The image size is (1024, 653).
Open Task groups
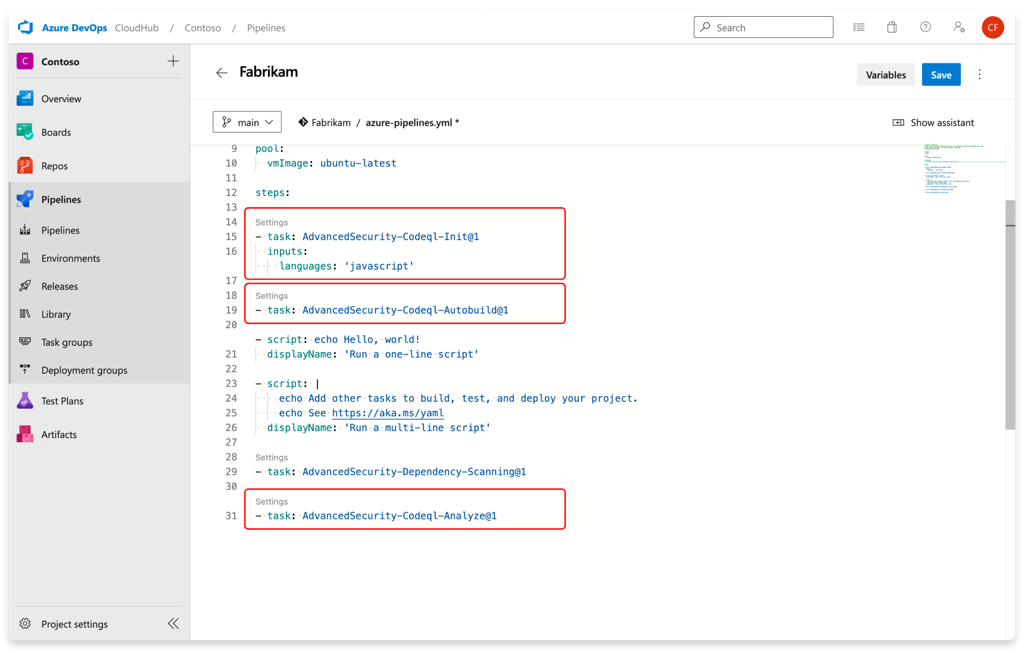point(69,342)
